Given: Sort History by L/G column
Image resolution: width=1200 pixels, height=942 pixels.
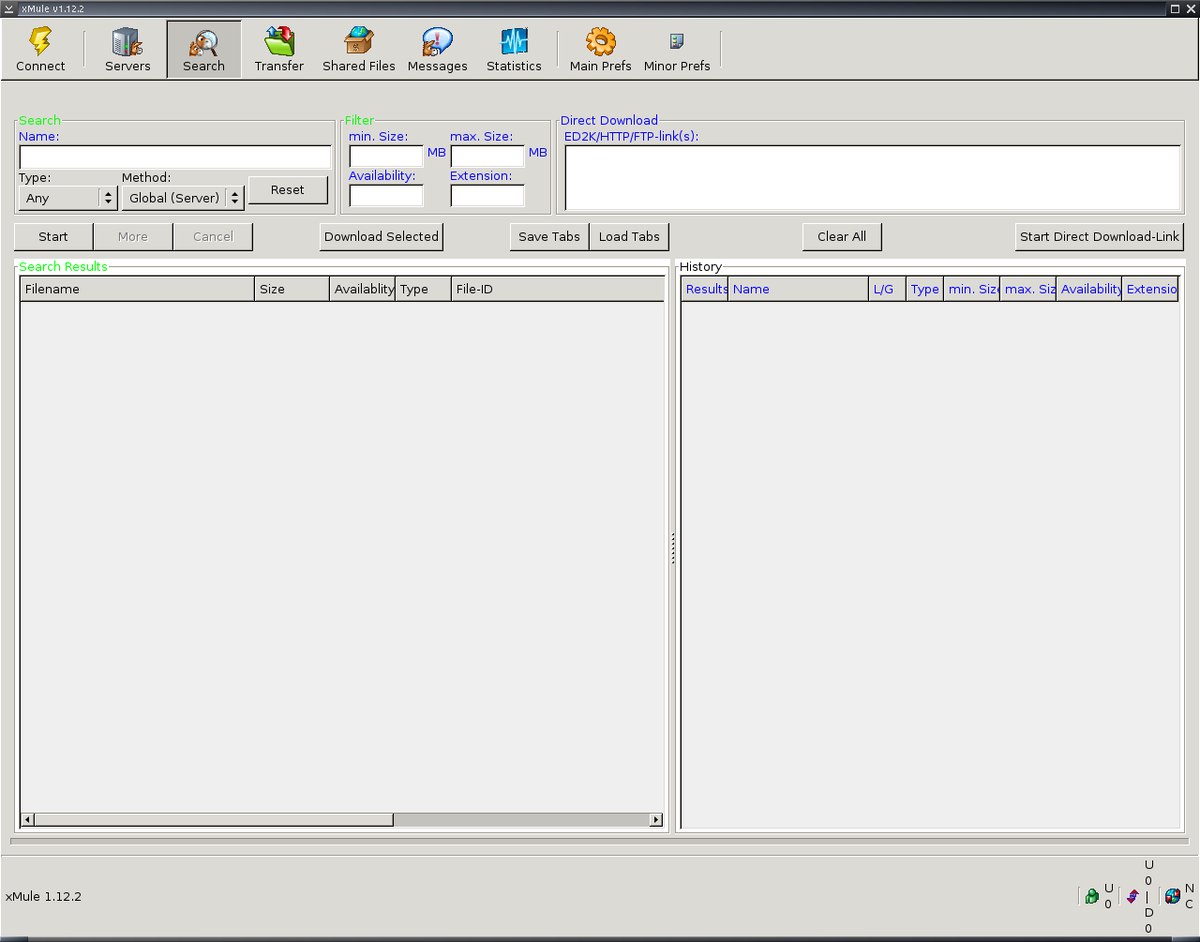Looking at the screenshot, I should (x=887, y=289).
